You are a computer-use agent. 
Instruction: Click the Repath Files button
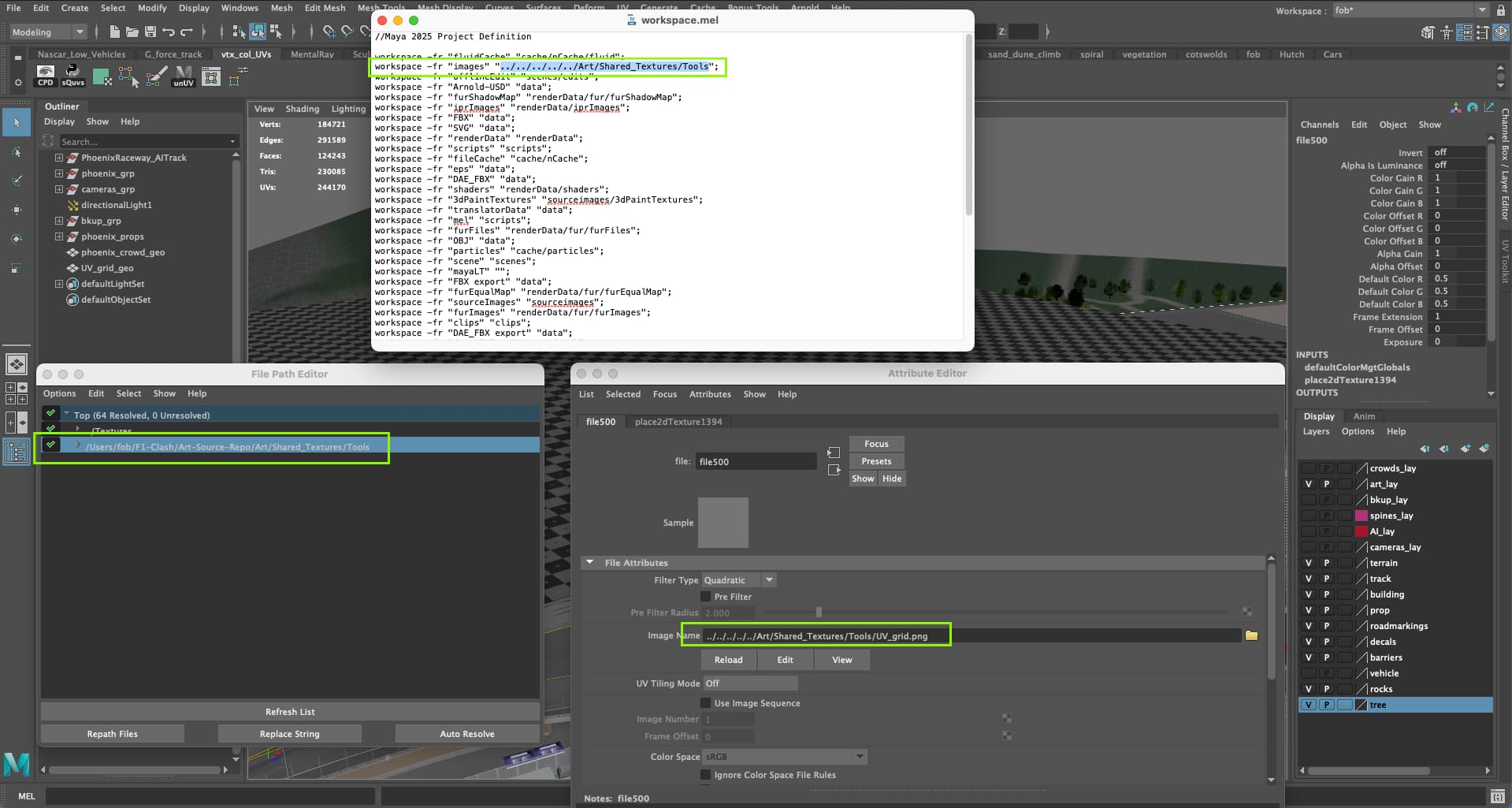(x=112, y=734)
